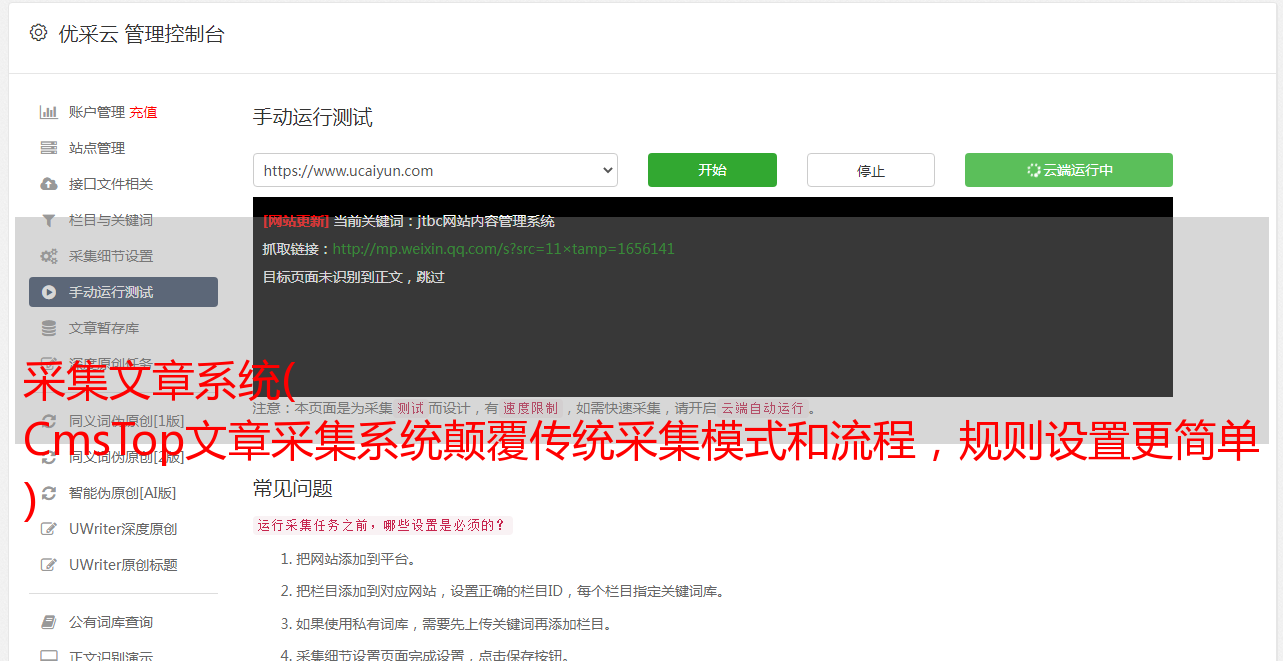
Task: Click the play icon for 手动运行测试
Action: point(48,292)
